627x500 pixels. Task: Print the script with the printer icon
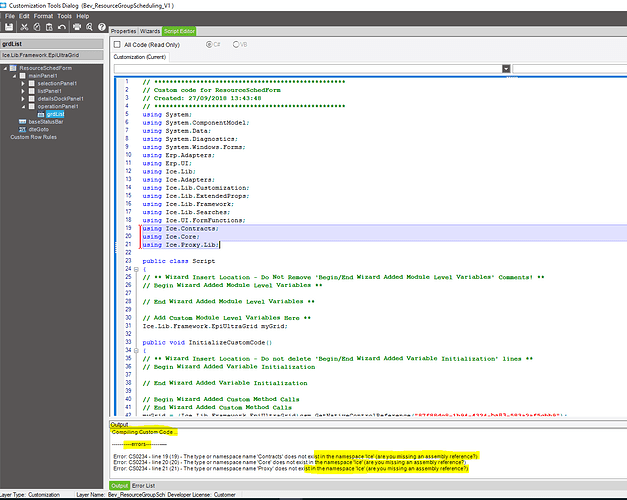(x=77, y=27)
